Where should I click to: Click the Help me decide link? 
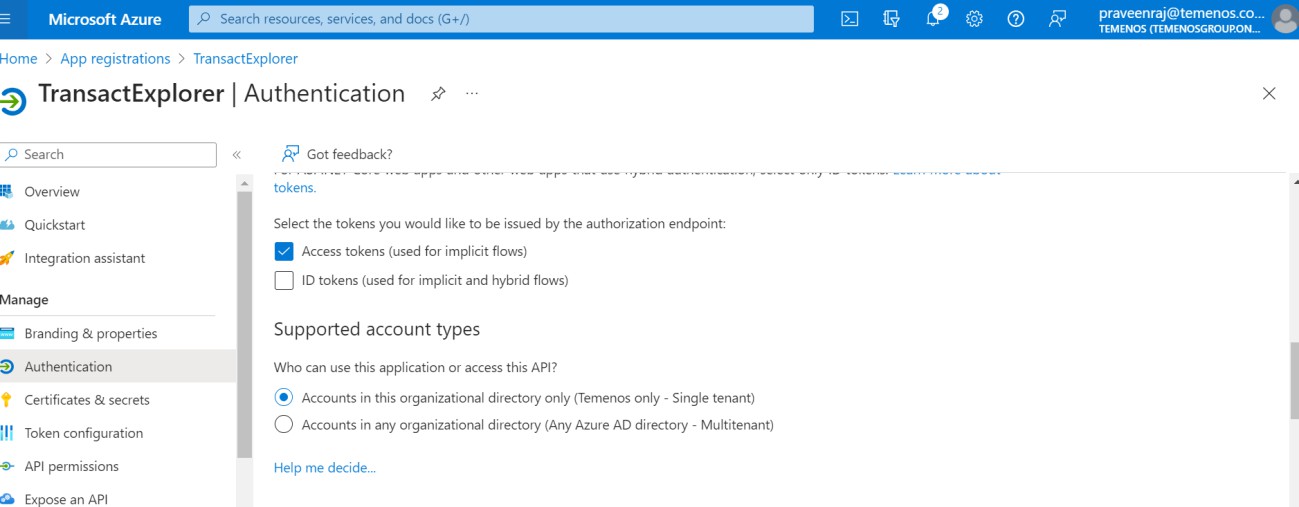(x=325, y=467)
